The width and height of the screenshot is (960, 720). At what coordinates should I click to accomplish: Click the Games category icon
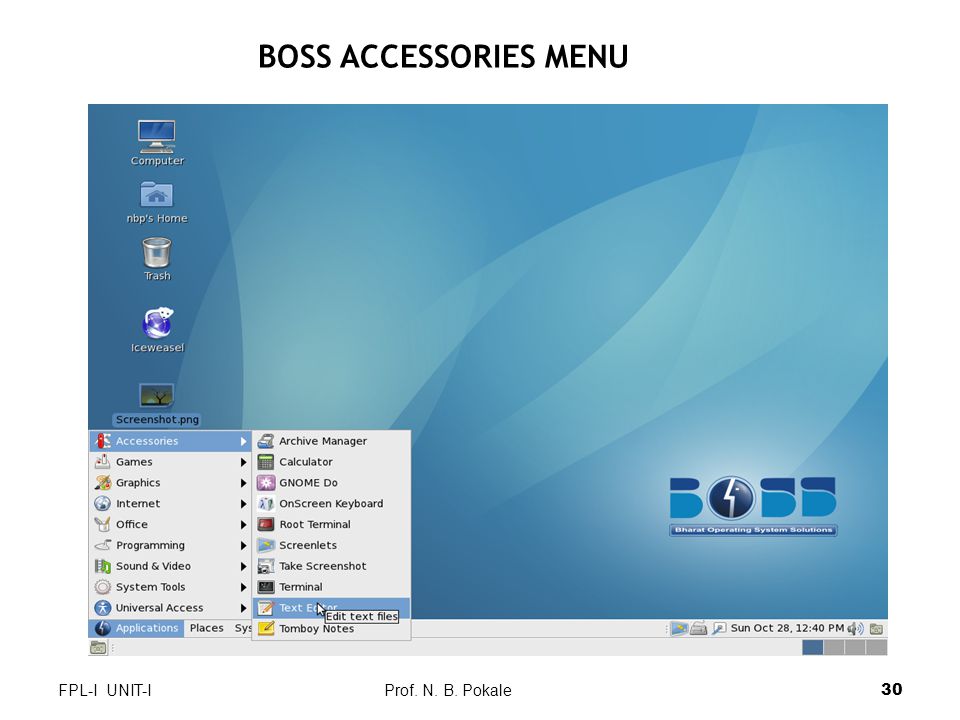coord(103,462)
